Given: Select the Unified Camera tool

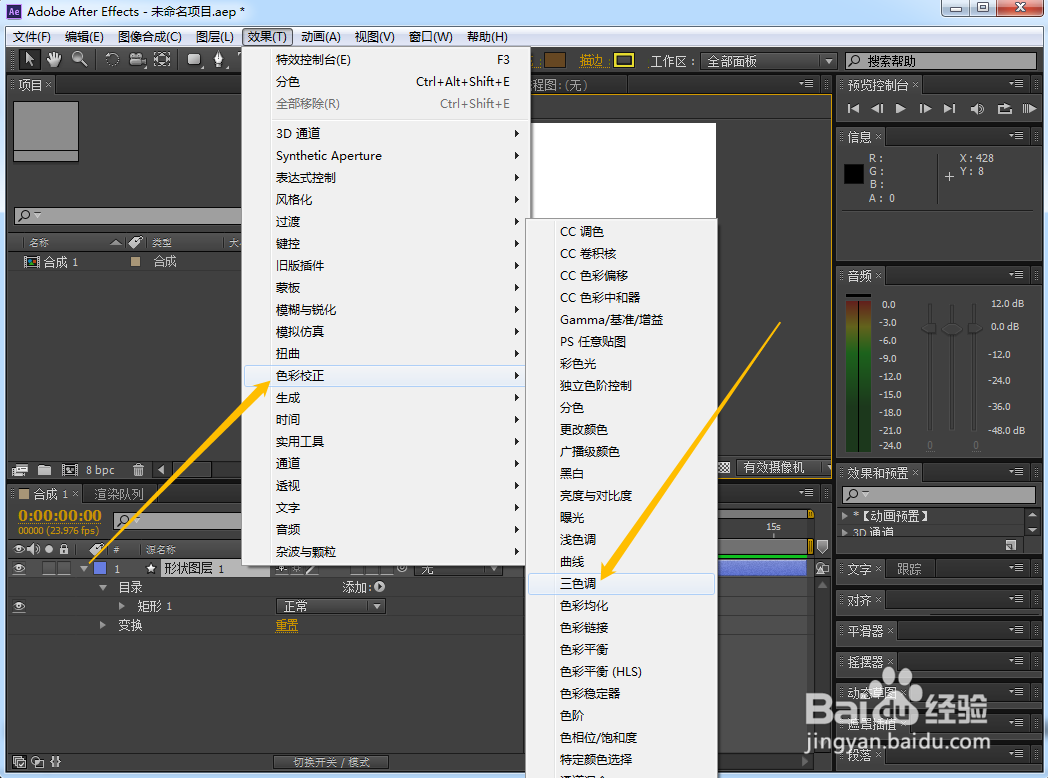Looking at the screenshot, I should 137,59.
